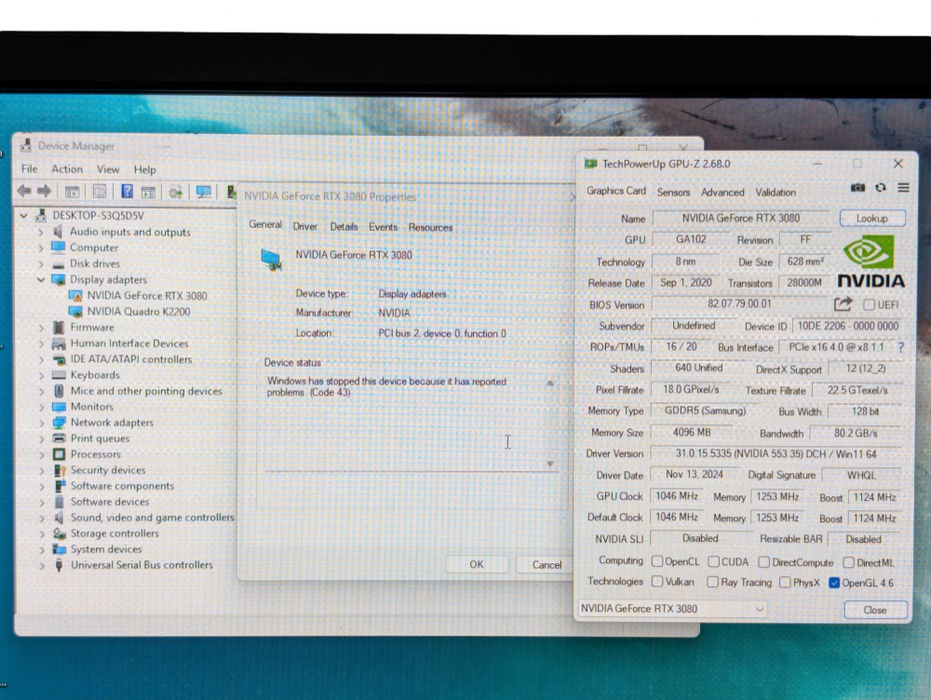Viewport: 931px width, 700px height.
Task: Click the Close button in GPU-Z
Action: [875, 610]
